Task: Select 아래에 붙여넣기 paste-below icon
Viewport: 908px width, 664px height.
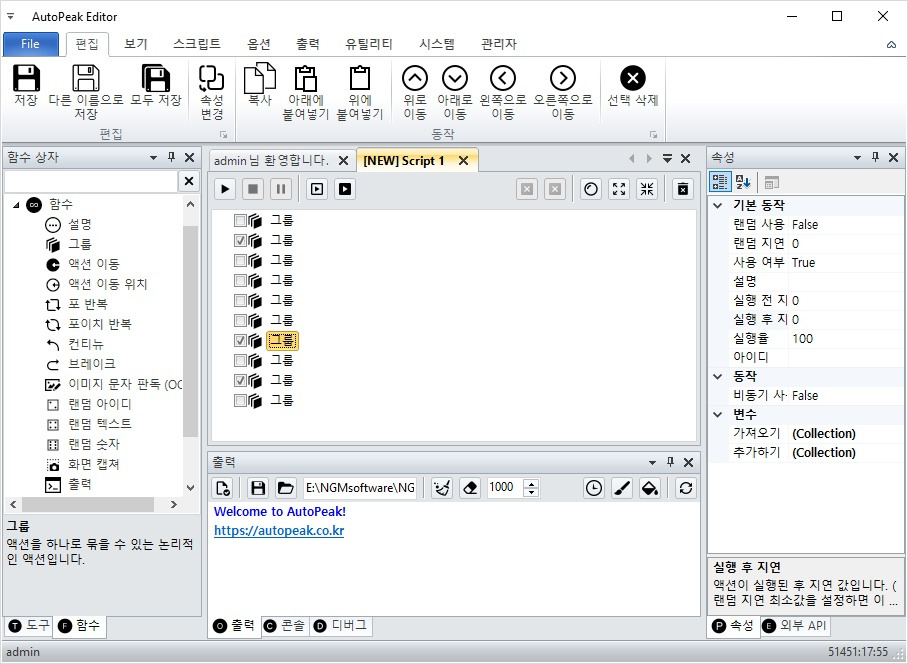Action: [305, 78]
